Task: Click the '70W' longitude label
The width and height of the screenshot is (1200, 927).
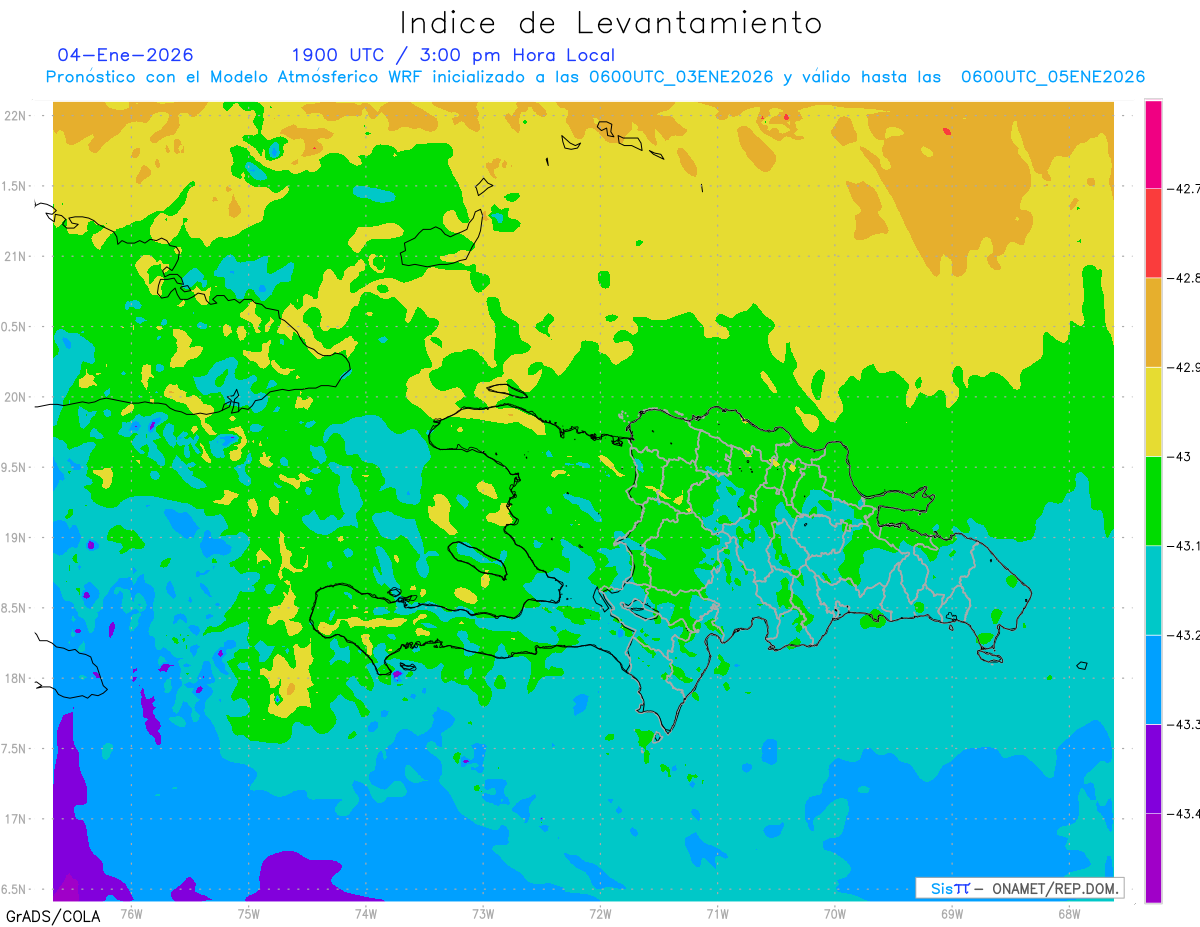Action: click(835, 913)
